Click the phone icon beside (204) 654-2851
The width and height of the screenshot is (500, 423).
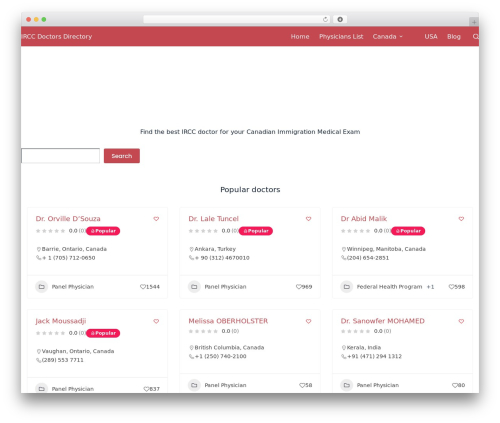(x=343, y=258)
